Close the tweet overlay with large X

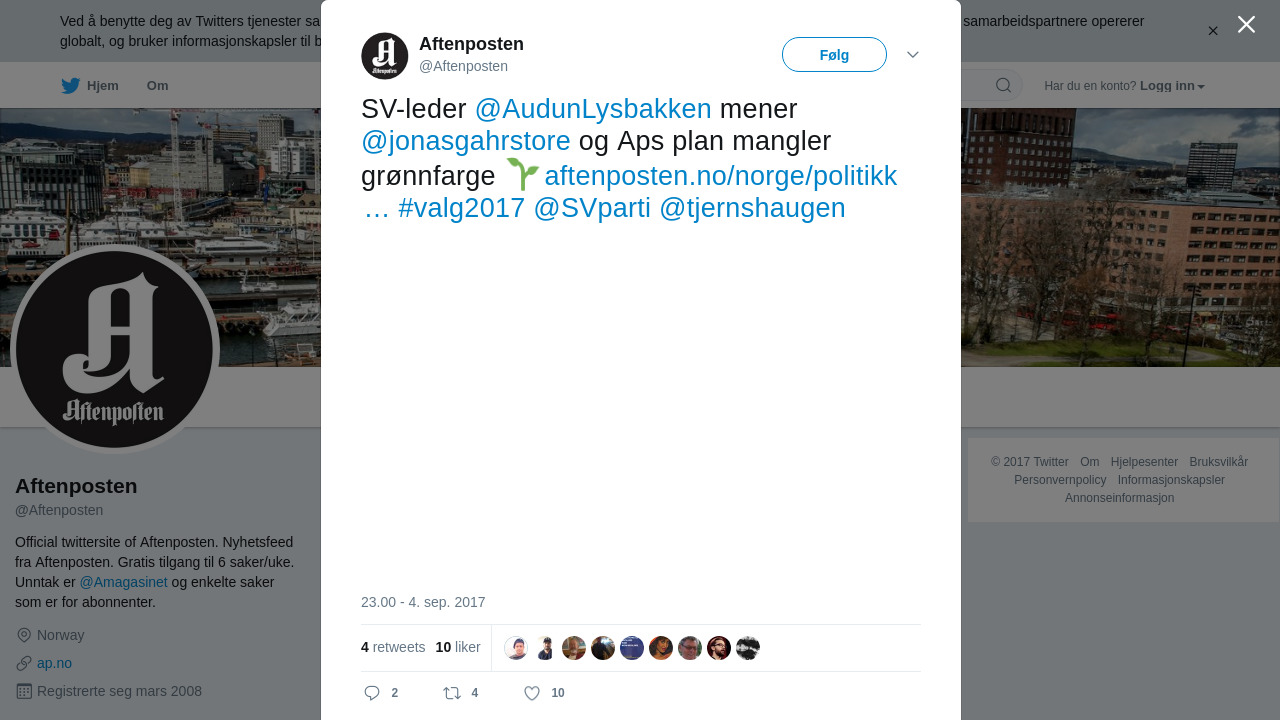1246,24
